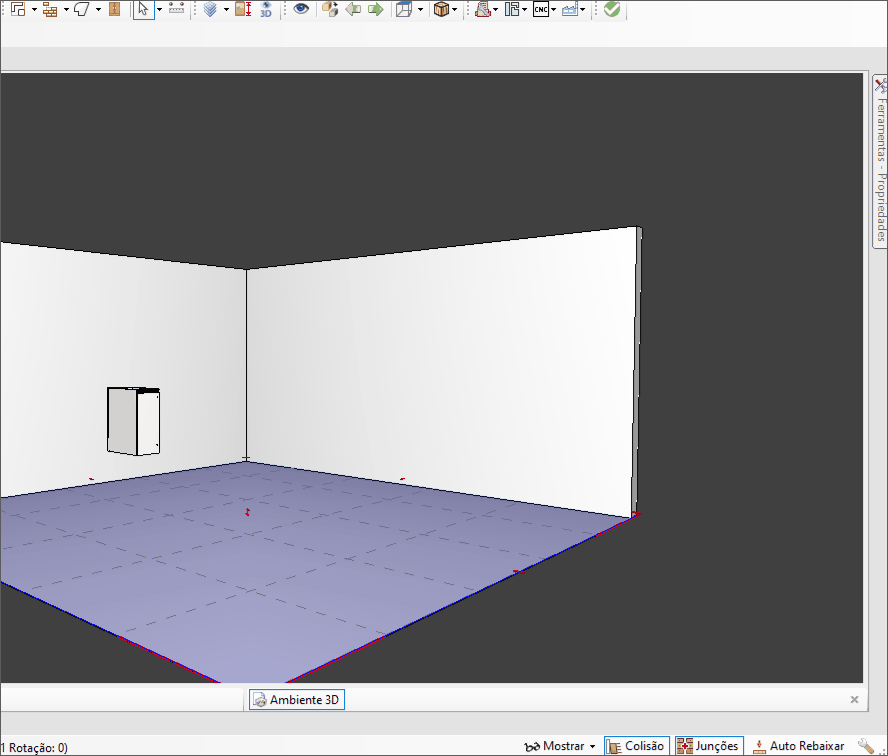Screen dimensions: 888x756
Task: Click the wireframe cube view icon
Action: 404,9
